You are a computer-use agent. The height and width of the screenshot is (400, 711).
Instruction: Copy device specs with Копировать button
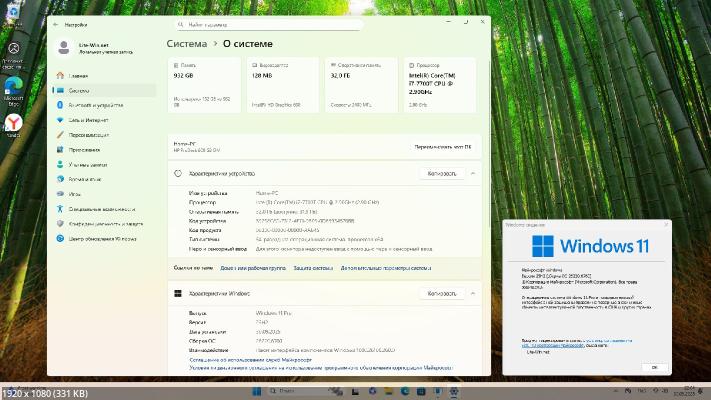[x=441, y=173]
